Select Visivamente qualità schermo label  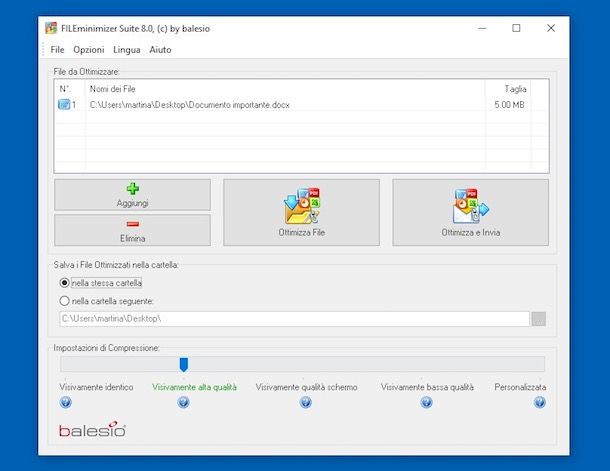point(307,387)
